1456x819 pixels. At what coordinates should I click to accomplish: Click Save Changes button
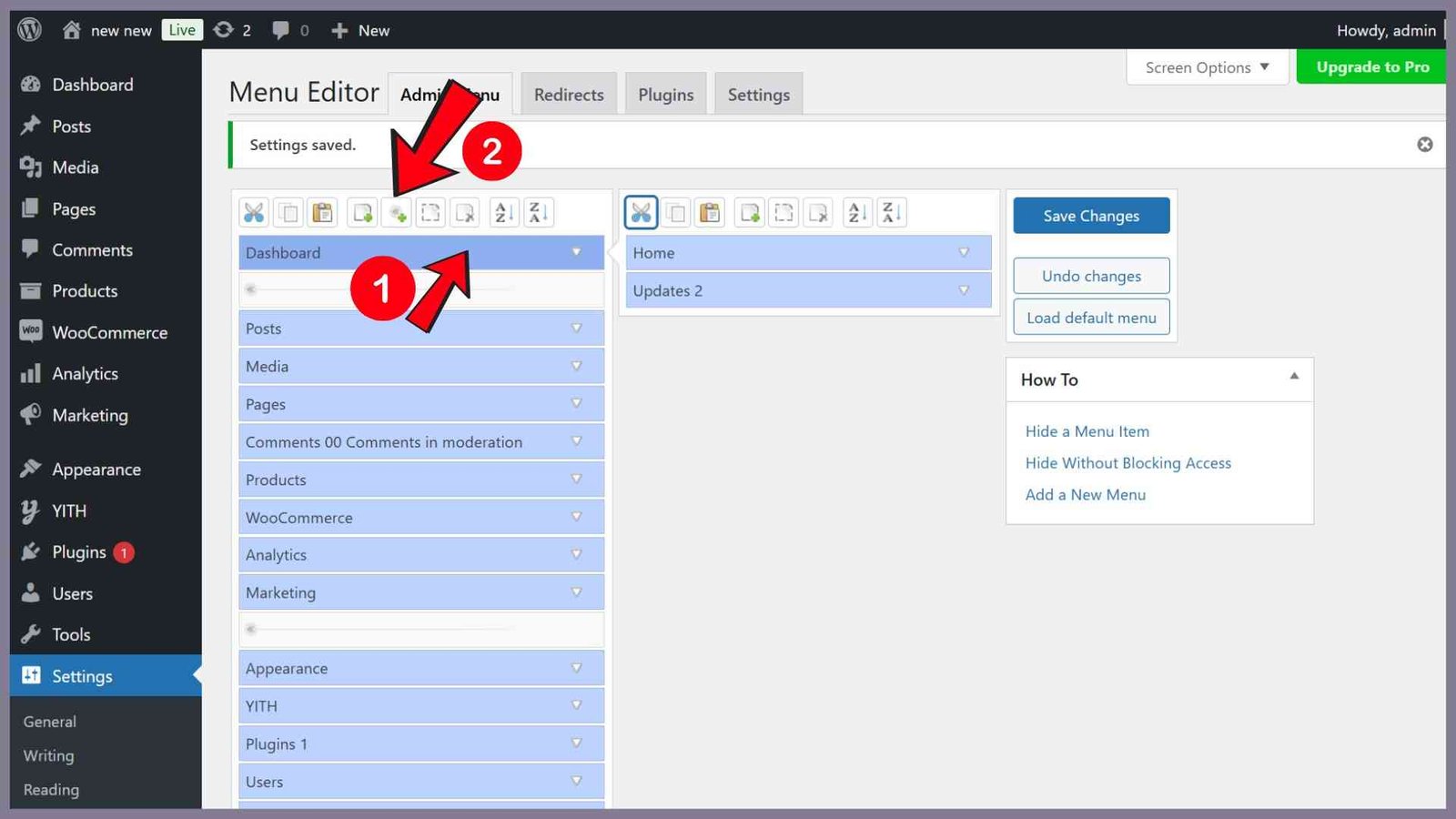[x=1091, y=216]
